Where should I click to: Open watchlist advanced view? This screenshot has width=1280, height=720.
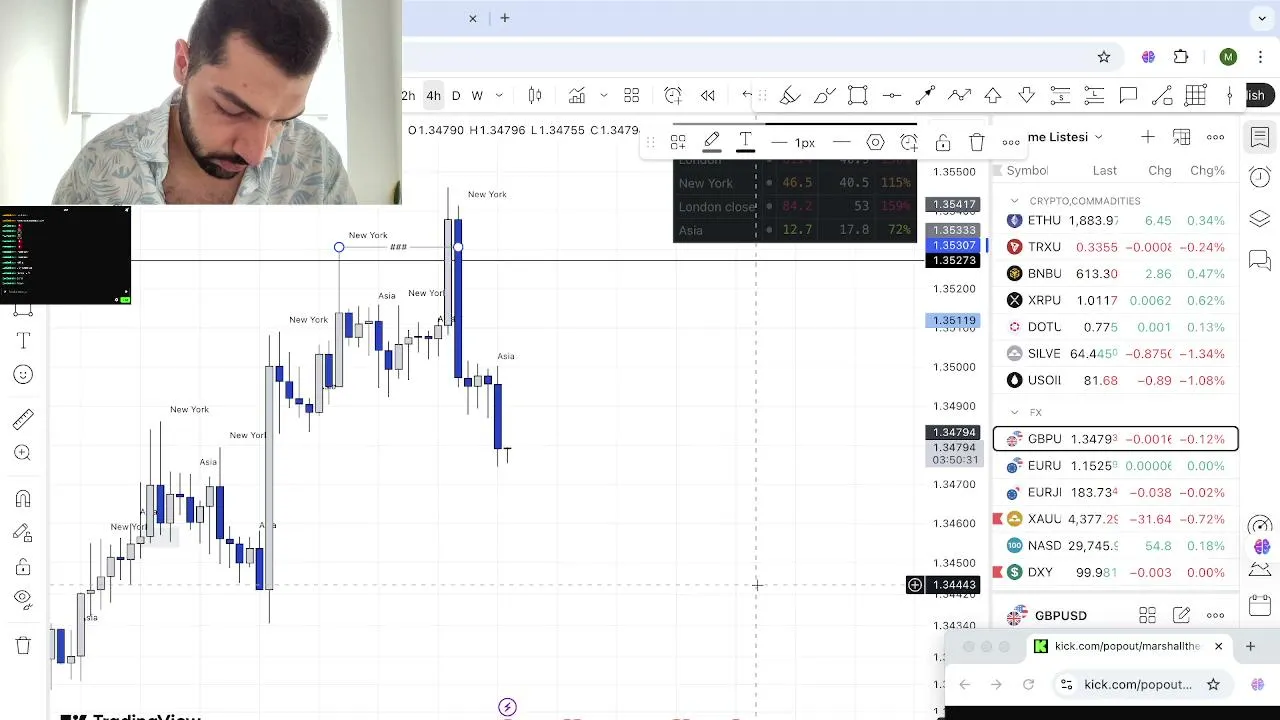1182,137
